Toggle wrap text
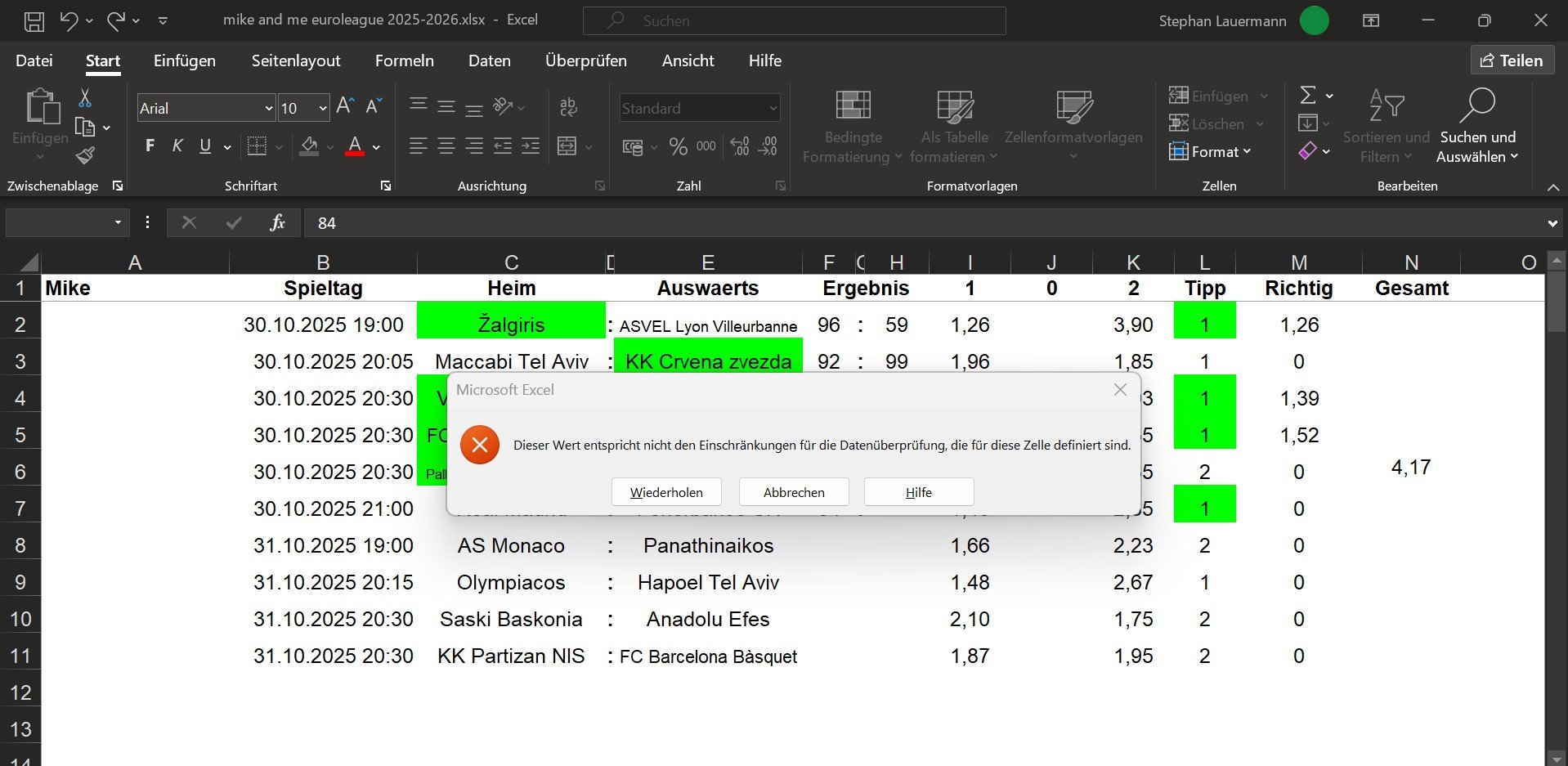Image resolution: width=1568 pixels, height=766 pixels. [x=568, y=106]
